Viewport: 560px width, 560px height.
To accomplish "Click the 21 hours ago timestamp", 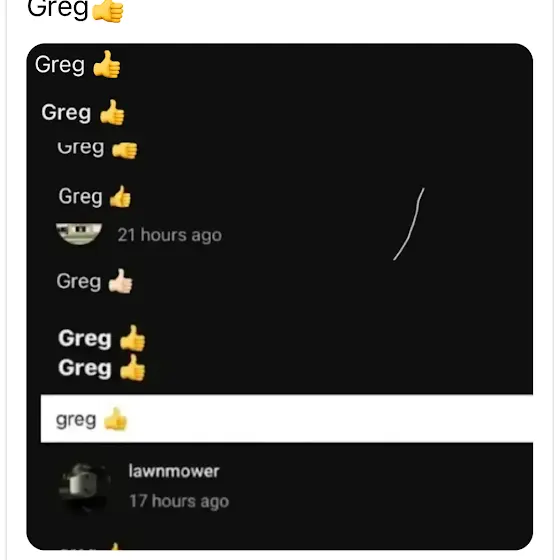I will (x=170, y=235).
